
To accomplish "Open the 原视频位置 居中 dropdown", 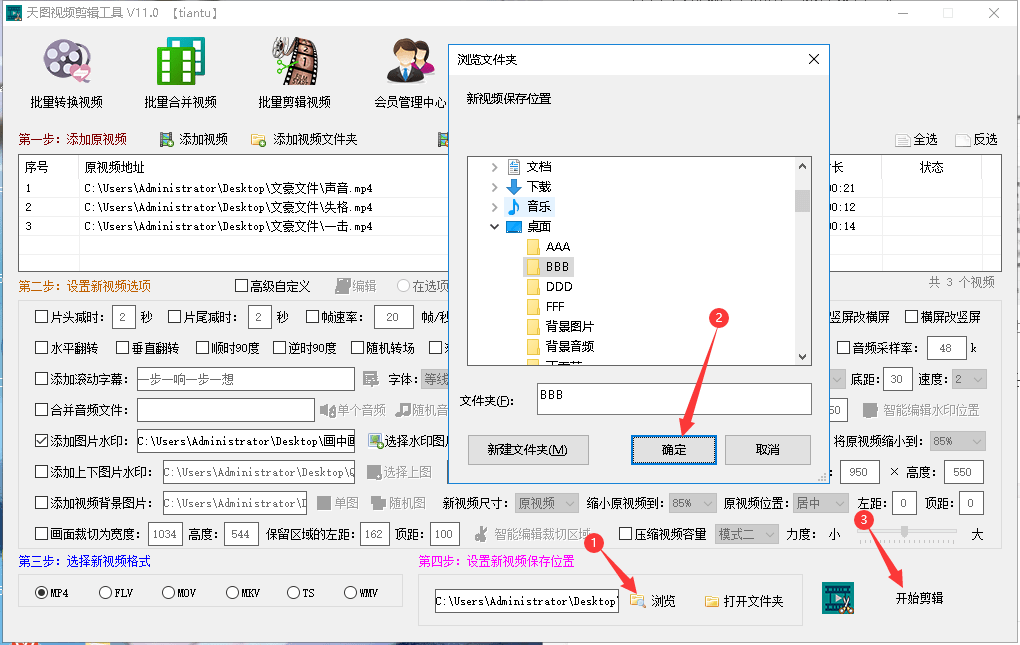I will (821, 503).
